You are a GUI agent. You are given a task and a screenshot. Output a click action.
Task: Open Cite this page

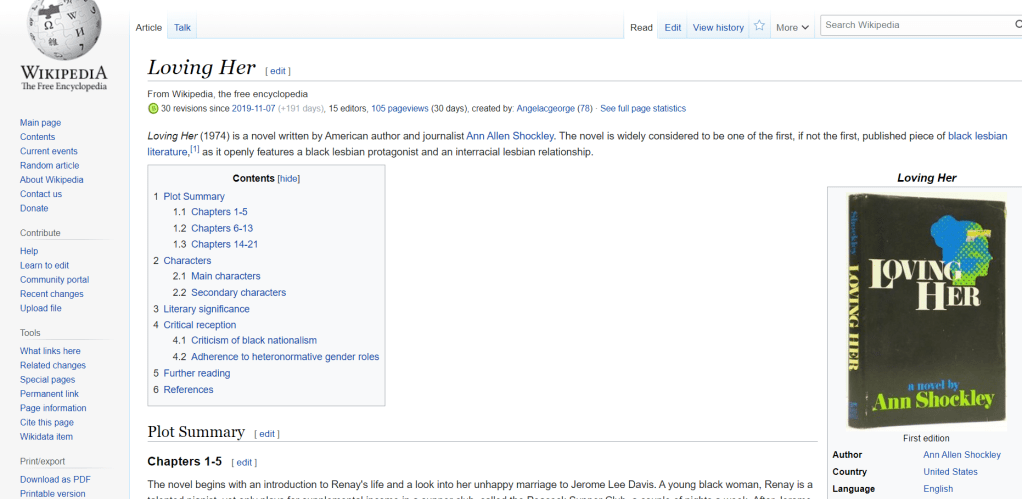(47, 423)
